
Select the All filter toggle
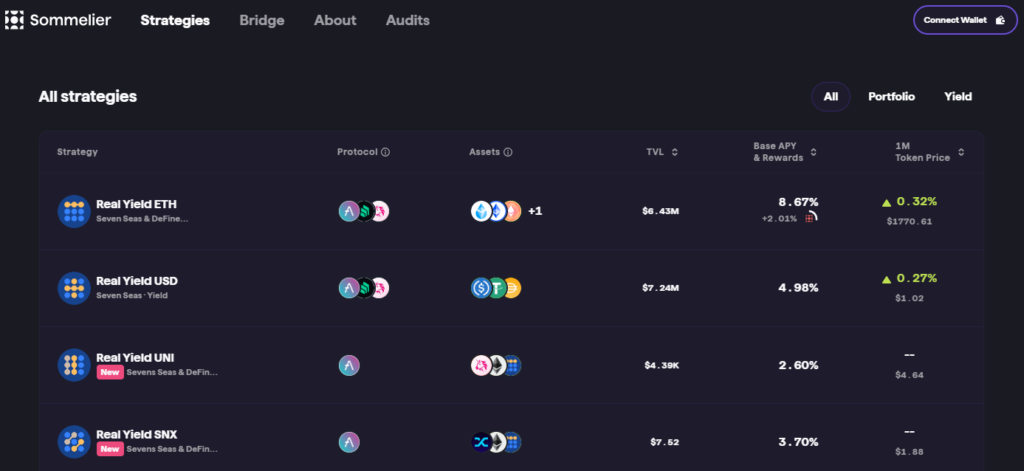[830, 97]
